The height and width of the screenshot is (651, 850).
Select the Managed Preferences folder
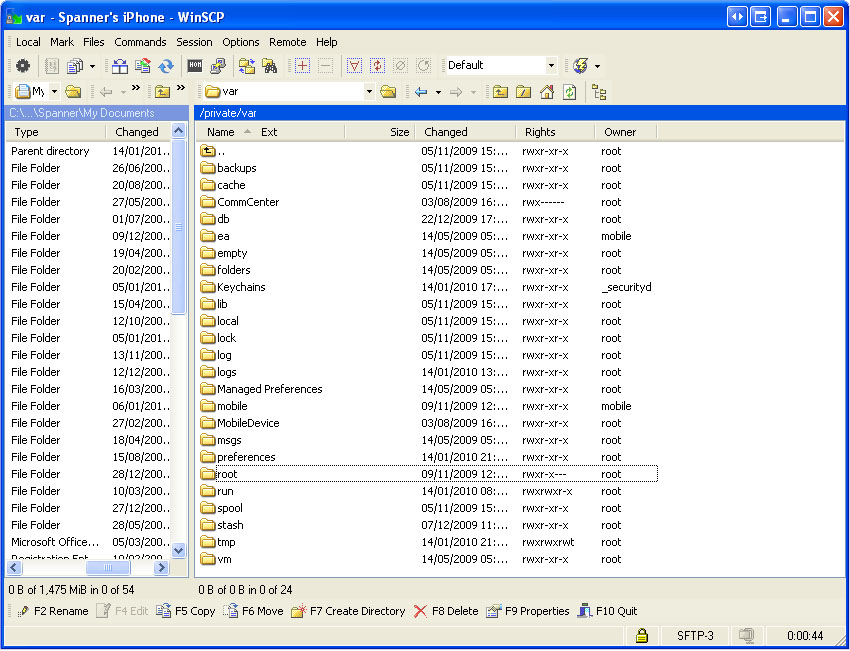269,389
